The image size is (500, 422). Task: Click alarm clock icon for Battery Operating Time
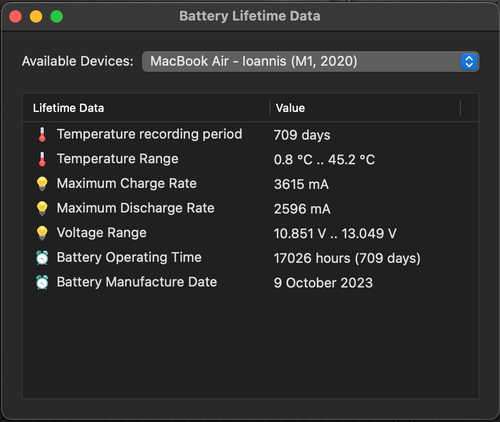tap(42, 258)
